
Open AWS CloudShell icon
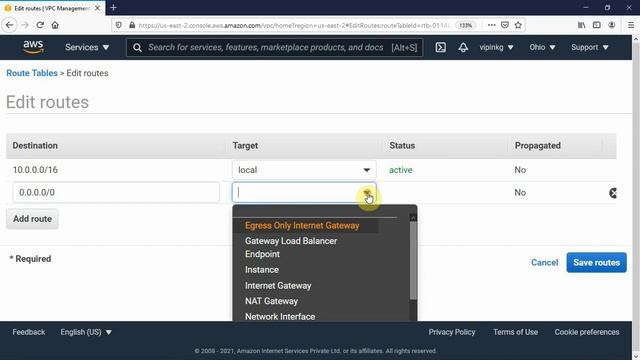[x=440, y=47]
